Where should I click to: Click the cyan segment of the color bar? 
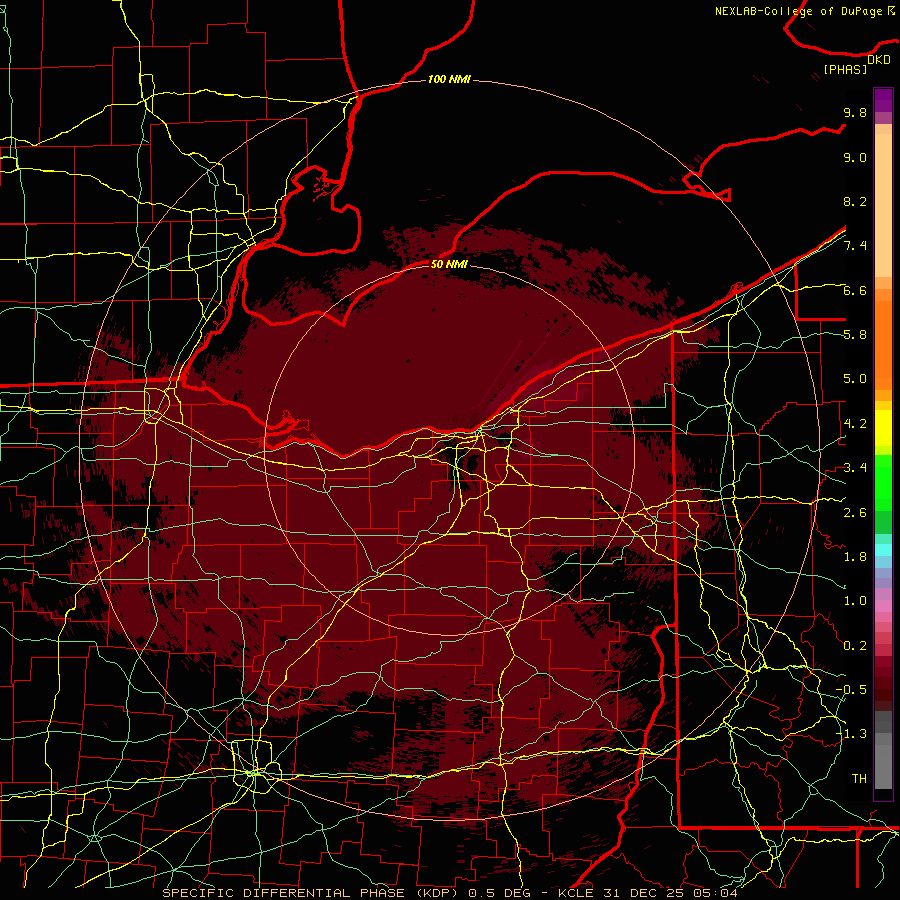click(x=883, y=550)
